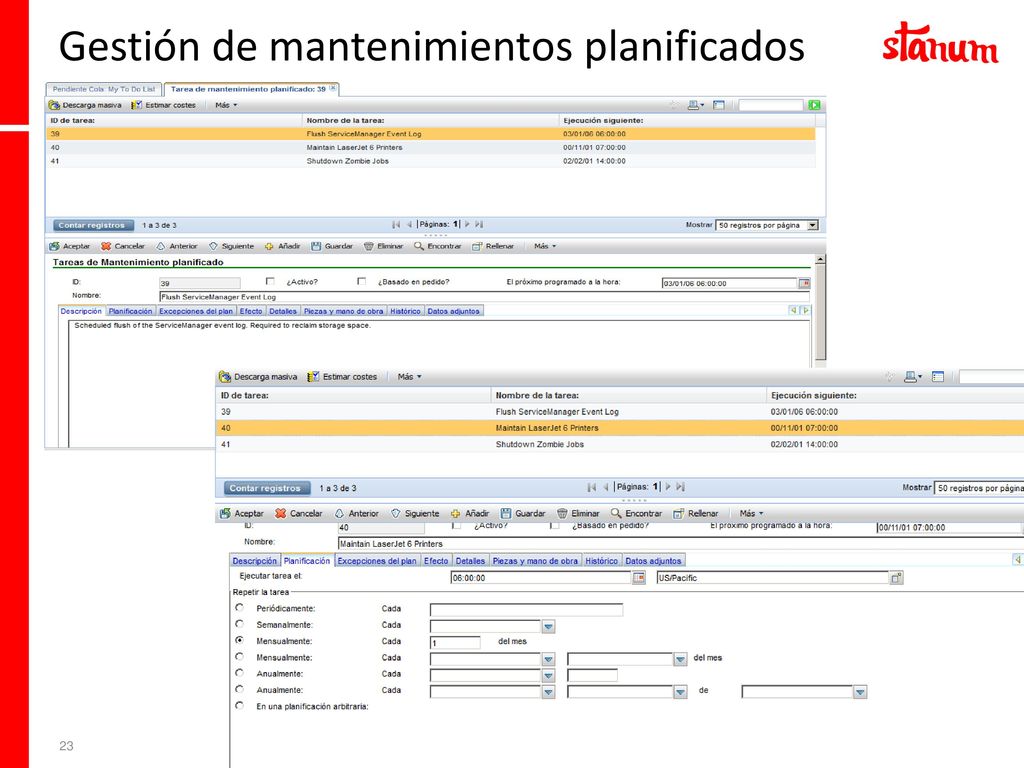Viewport: 1024px width, 768px height.
Task: Click the scroll up arrow of task 39 form
Action: point(821,259)
